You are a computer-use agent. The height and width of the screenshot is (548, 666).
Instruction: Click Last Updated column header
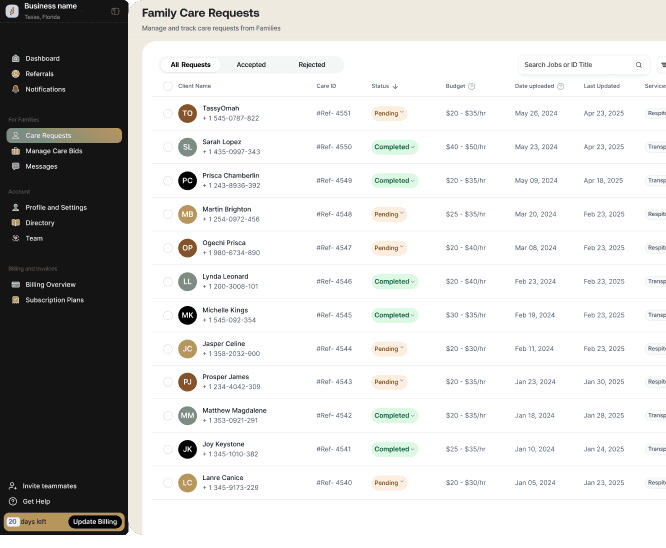pos(601,86)
